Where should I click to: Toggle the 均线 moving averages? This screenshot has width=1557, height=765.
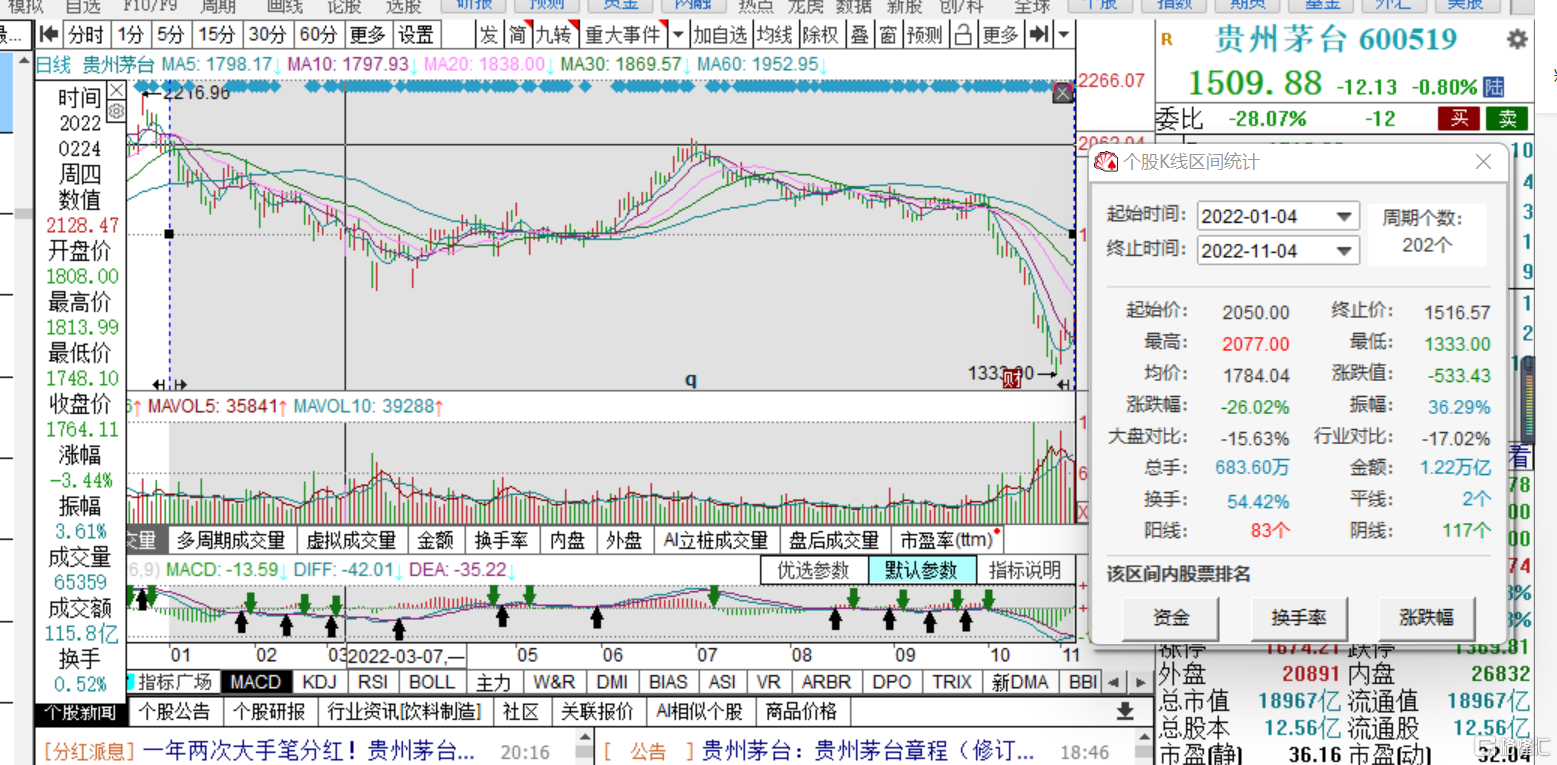[775, 35]
